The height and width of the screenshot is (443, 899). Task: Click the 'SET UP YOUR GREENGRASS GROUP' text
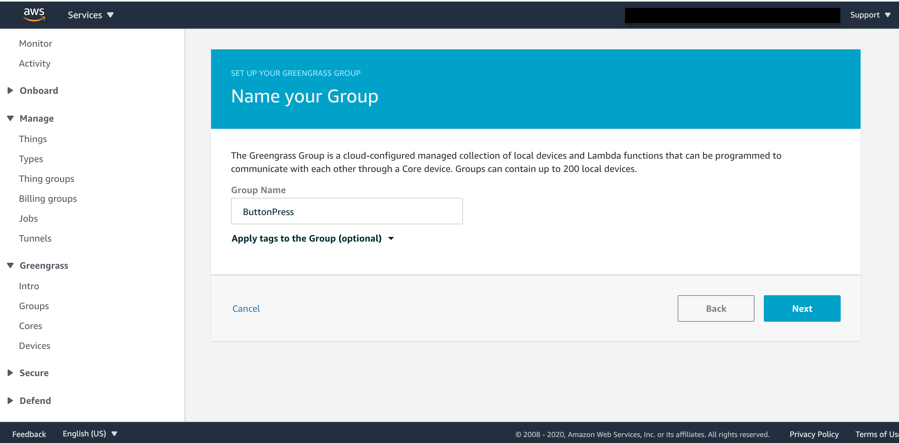pyautogui.click(x=296, y=73)
